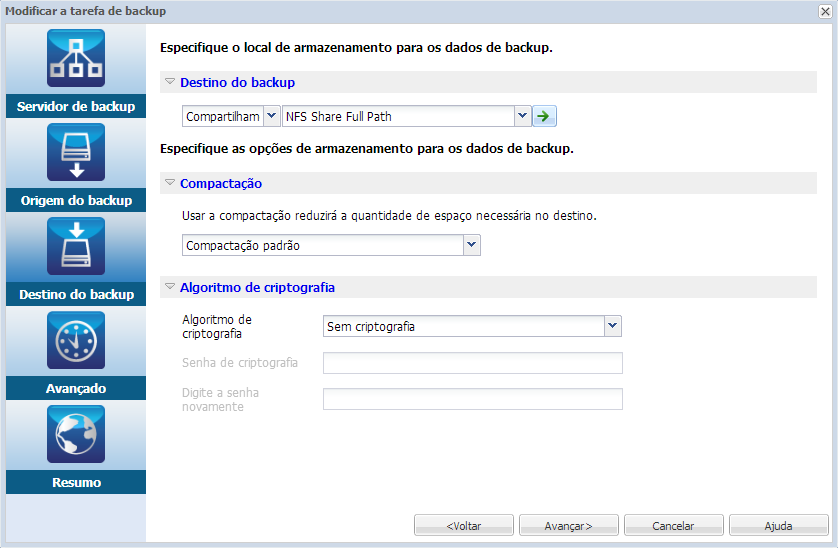Collapse the Algoritmo de criptografia section

click(x=170, y=287)
